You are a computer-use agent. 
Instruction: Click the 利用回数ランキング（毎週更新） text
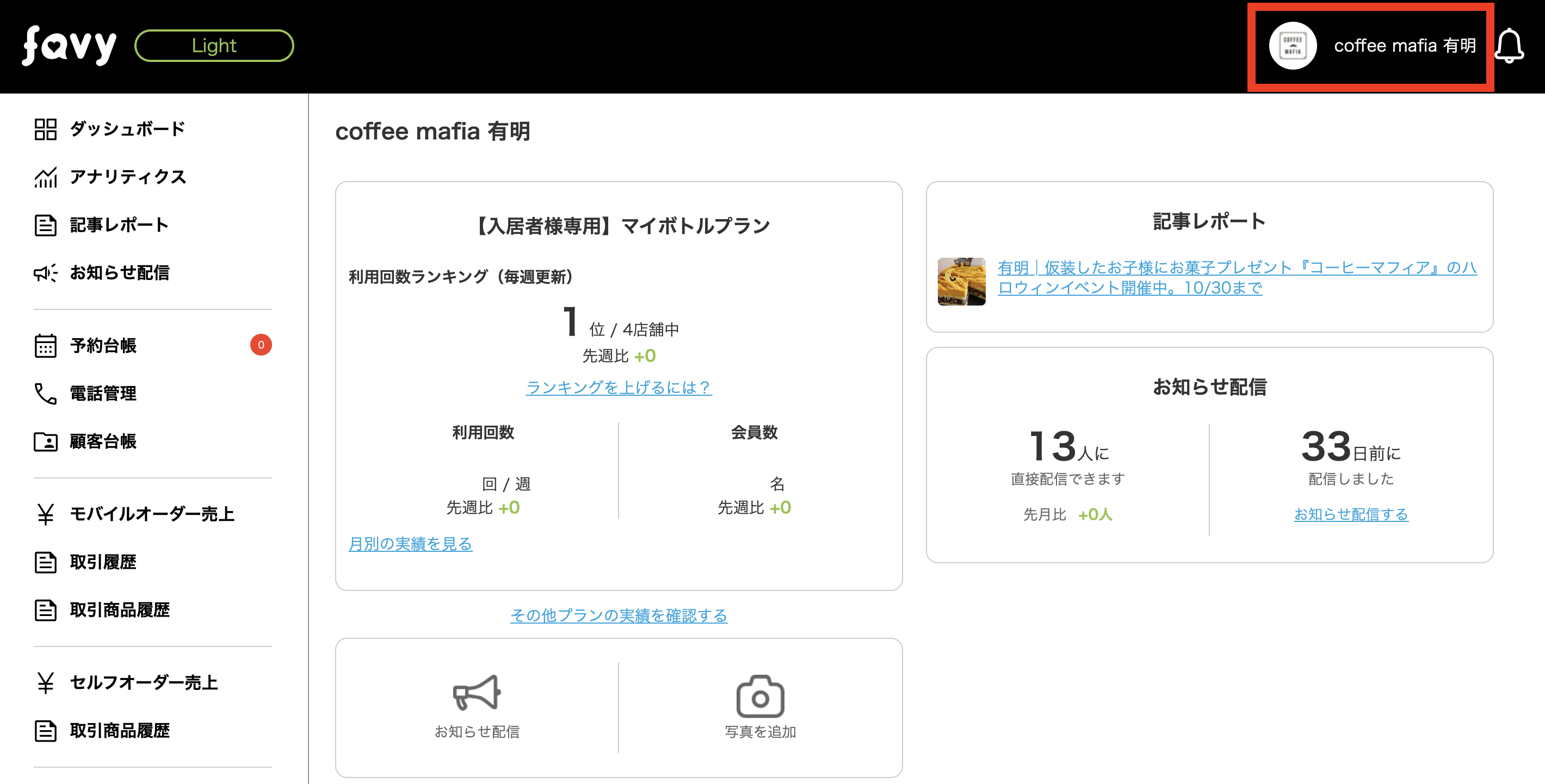point(461,277)
